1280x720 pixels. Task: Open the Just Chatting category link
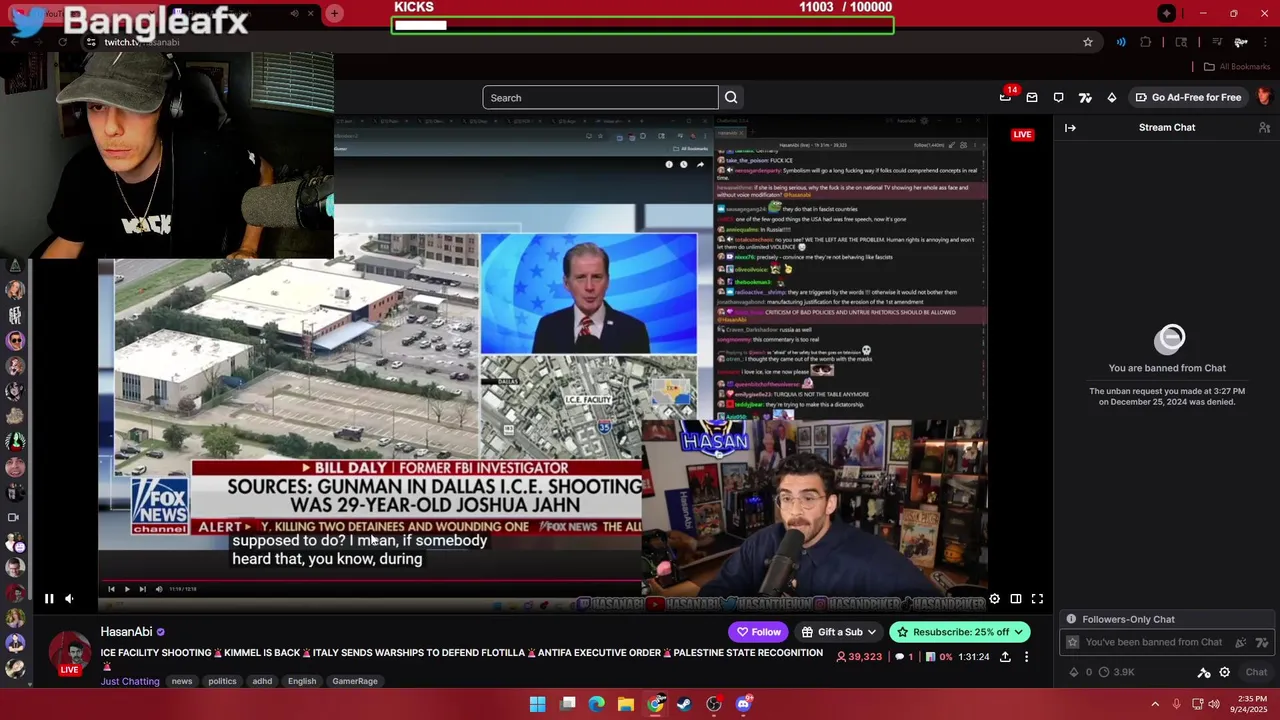coord(130,681)
